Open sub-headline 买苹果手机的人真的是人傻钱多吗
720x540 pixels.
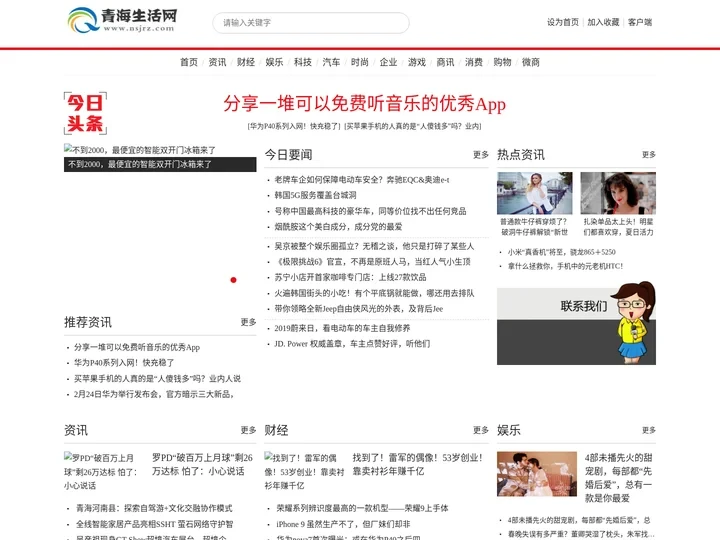413,126
